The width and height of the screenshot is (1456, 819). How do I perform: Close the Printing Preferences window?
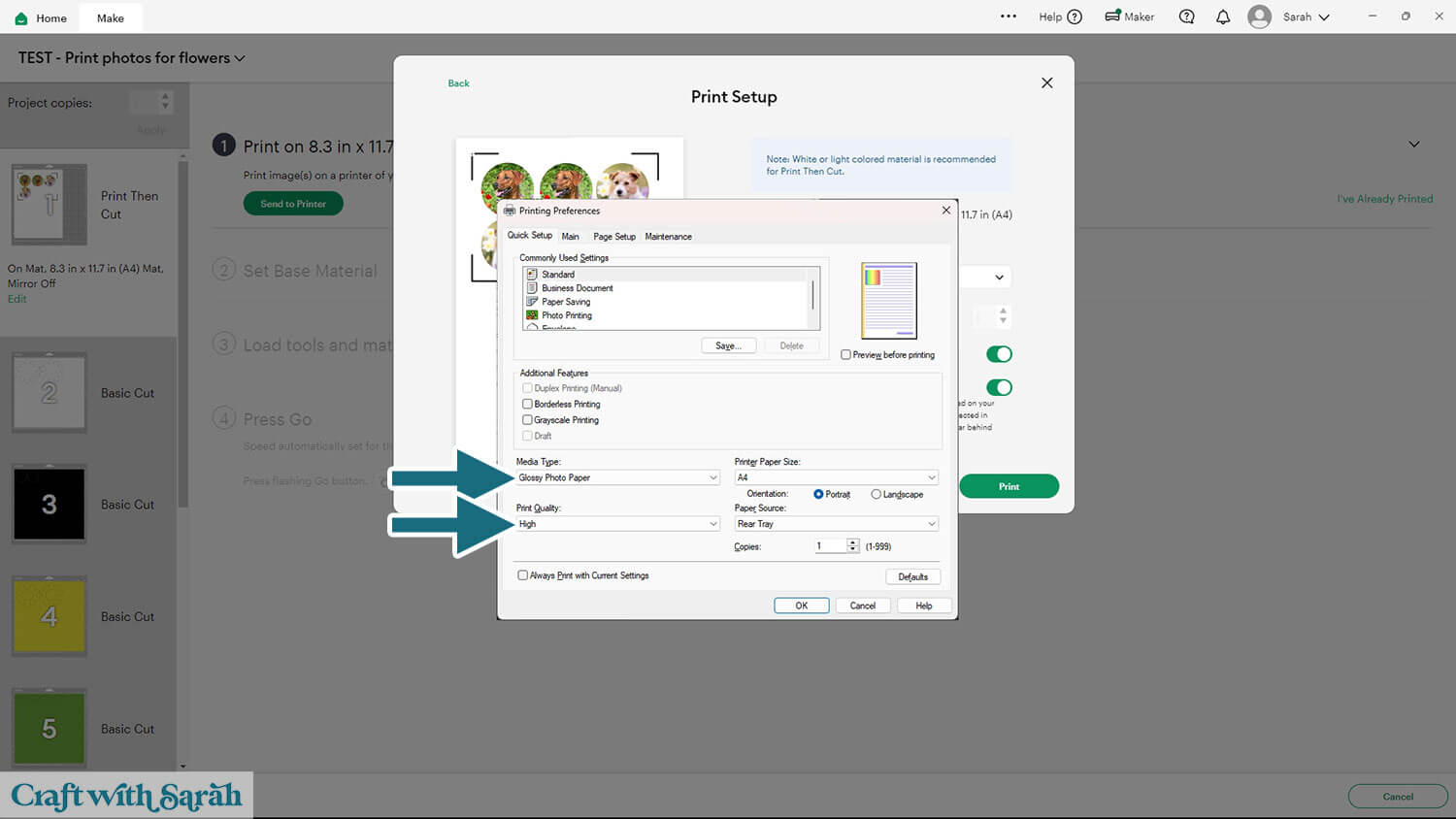[x=946, y=210]
